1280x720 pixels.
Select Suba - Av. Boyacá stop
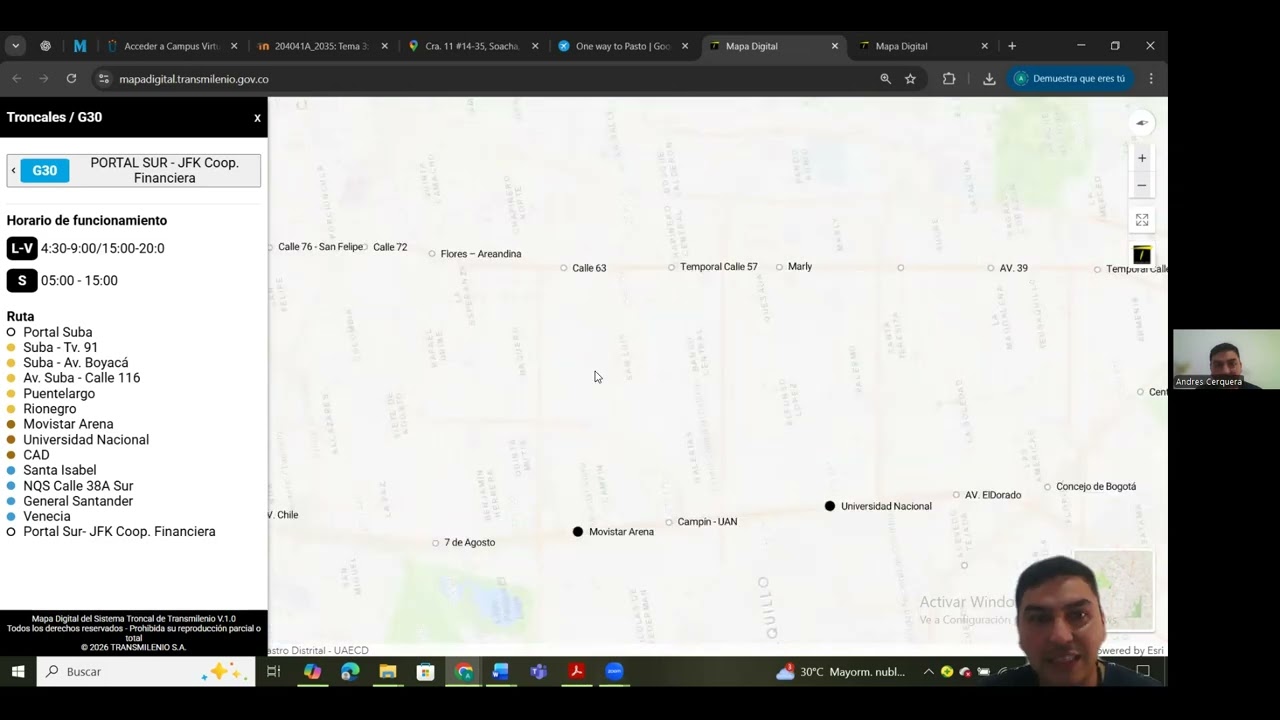[x=76, y=363]
